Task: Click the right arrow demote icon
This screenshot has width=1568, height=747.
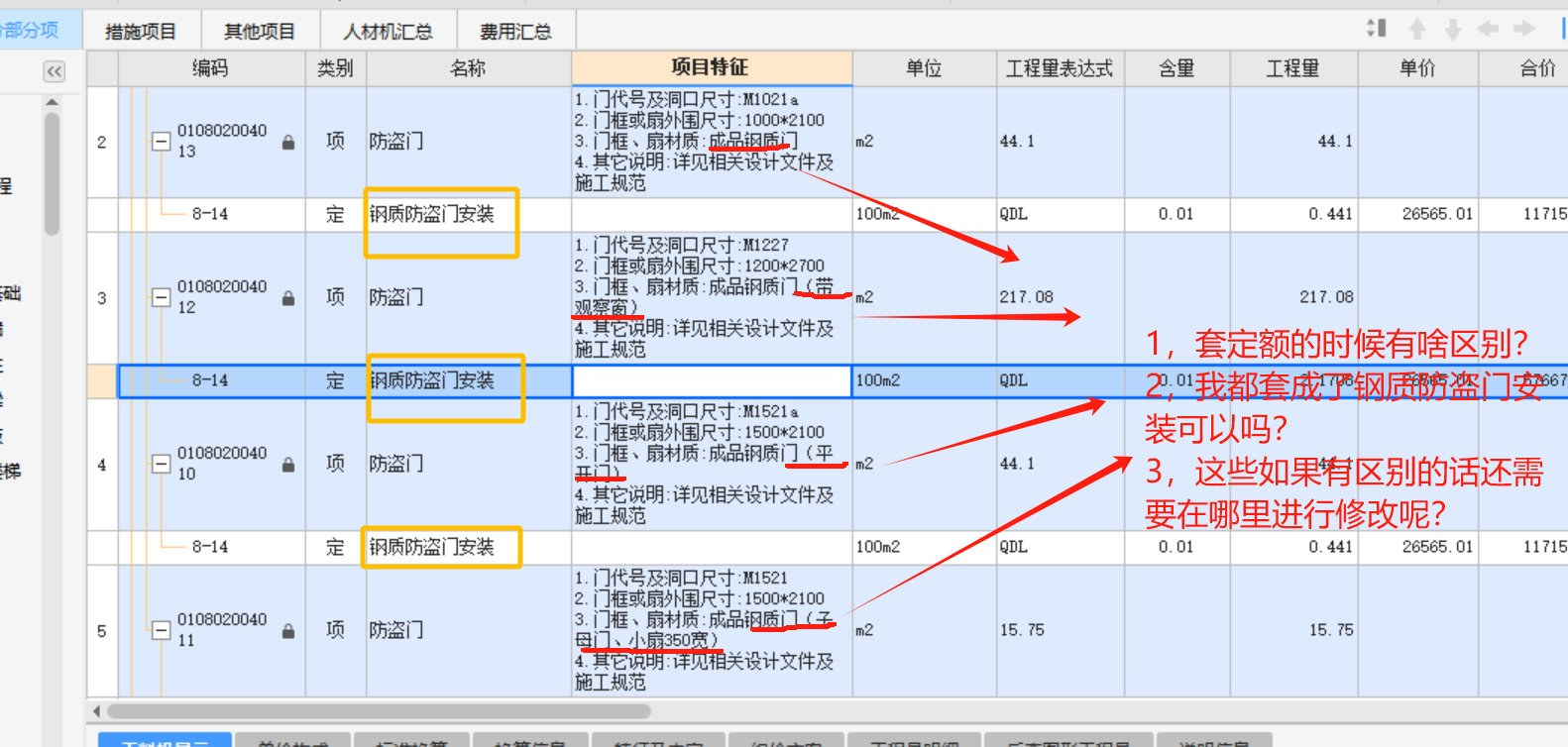Action: (1524, 30)
